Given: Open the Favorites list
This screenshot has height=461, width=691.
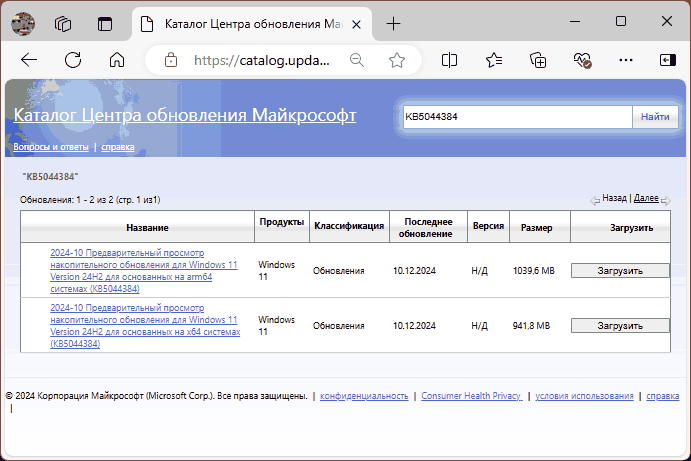Looking at the screenshot, I should point(494,60).
